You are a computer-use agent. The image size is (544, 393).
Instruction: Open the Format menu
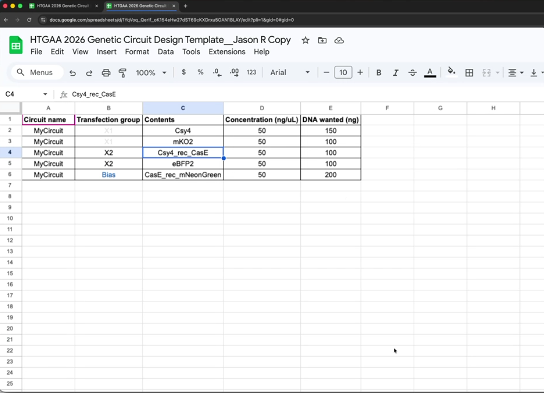(x=137, y=52)
